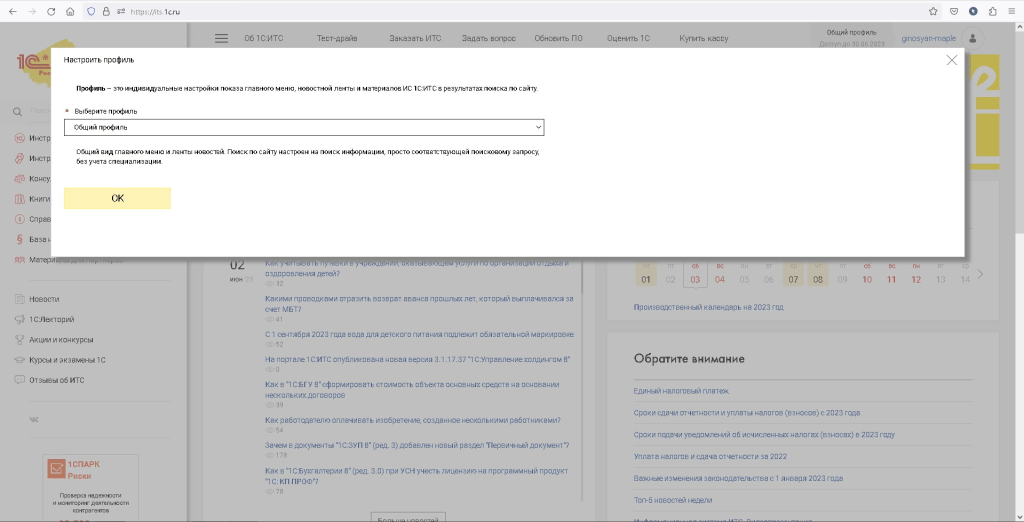Viewport: 1024px width, 522px height.
Task: Click the hamburger menu icon in site header
Action: (221, 38)
